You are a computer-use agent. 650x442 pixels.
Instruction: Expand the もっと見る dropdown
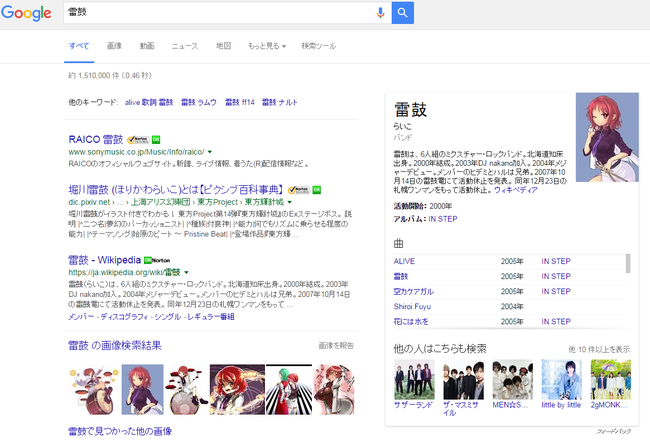click(267, 46)
